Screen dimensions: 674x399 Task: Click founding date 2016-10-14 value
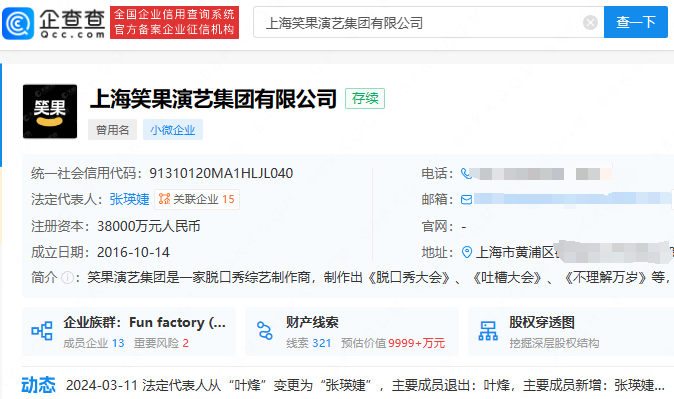pos(133,252)
